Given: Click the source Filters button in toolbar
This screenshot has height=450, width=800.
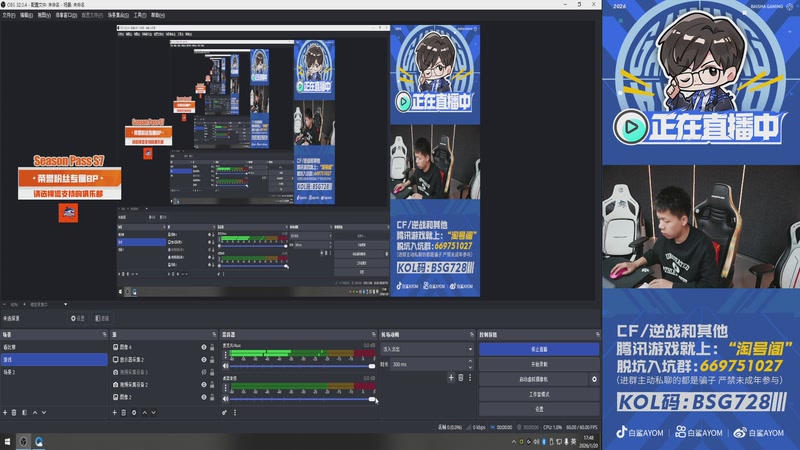Looking at the screenshot, I should (102, 318).
